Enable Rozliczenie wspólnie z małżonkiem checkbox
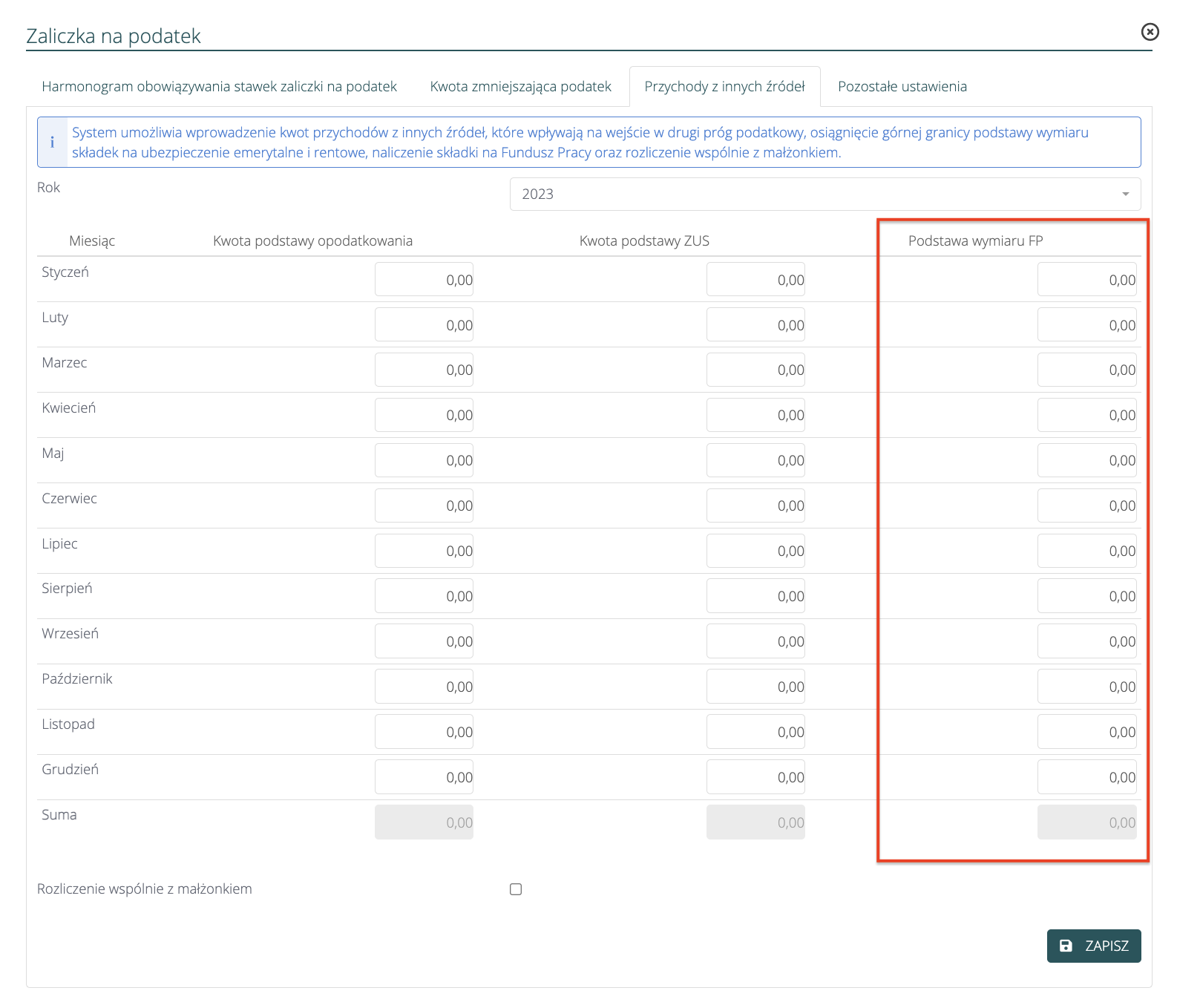The height and width of the screenshot is (1008, 1177). click(516, 889)
